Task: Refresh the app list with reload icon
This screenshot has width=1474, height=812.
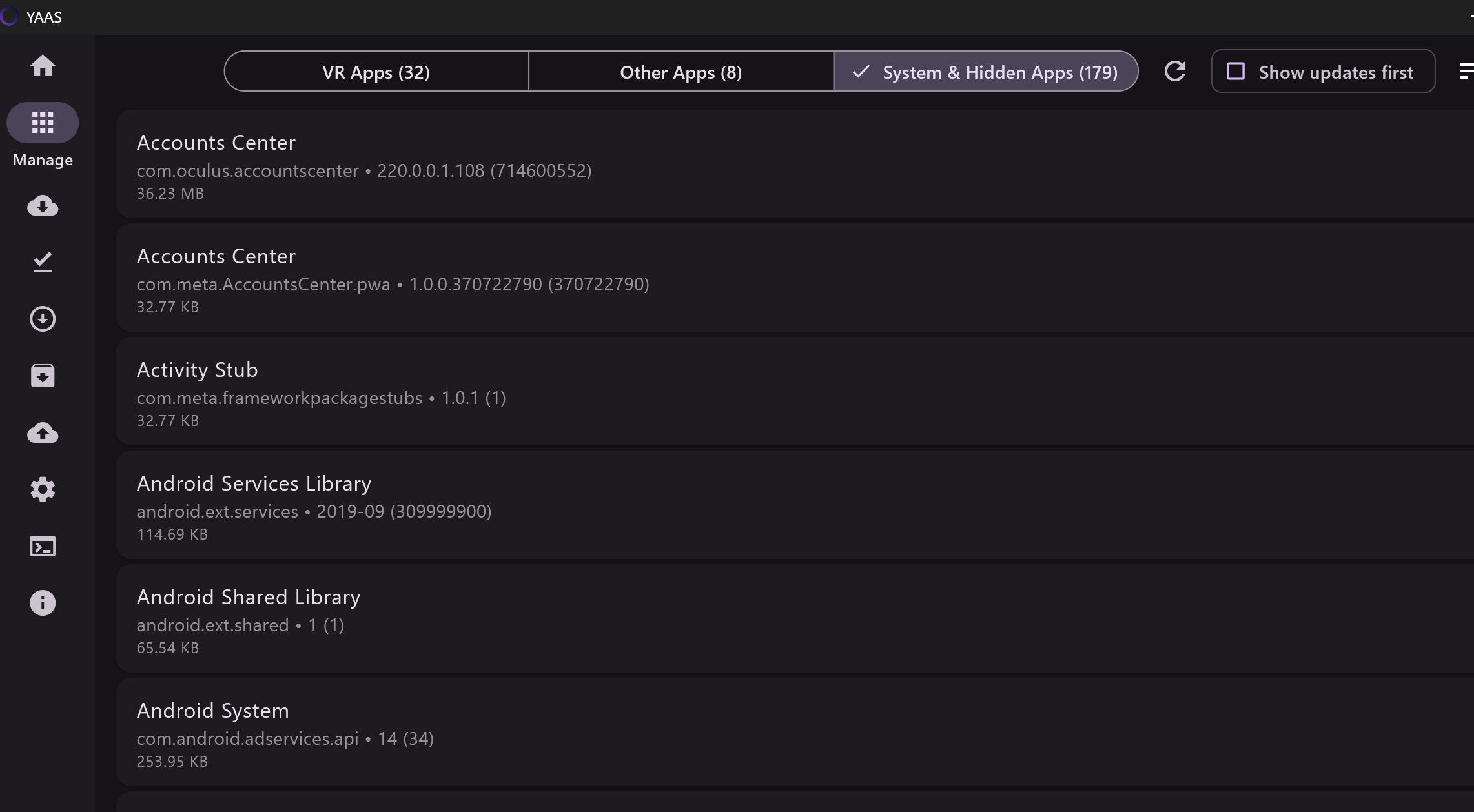Action: [x=1175, y=71]
